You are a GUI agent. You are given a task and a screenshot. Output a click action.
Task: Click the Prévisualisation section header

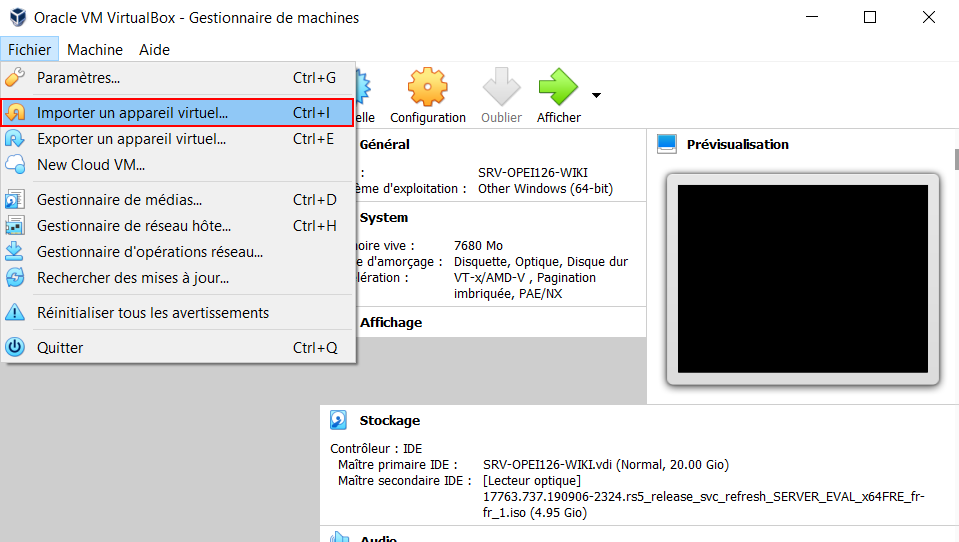(x=738, y=144)
